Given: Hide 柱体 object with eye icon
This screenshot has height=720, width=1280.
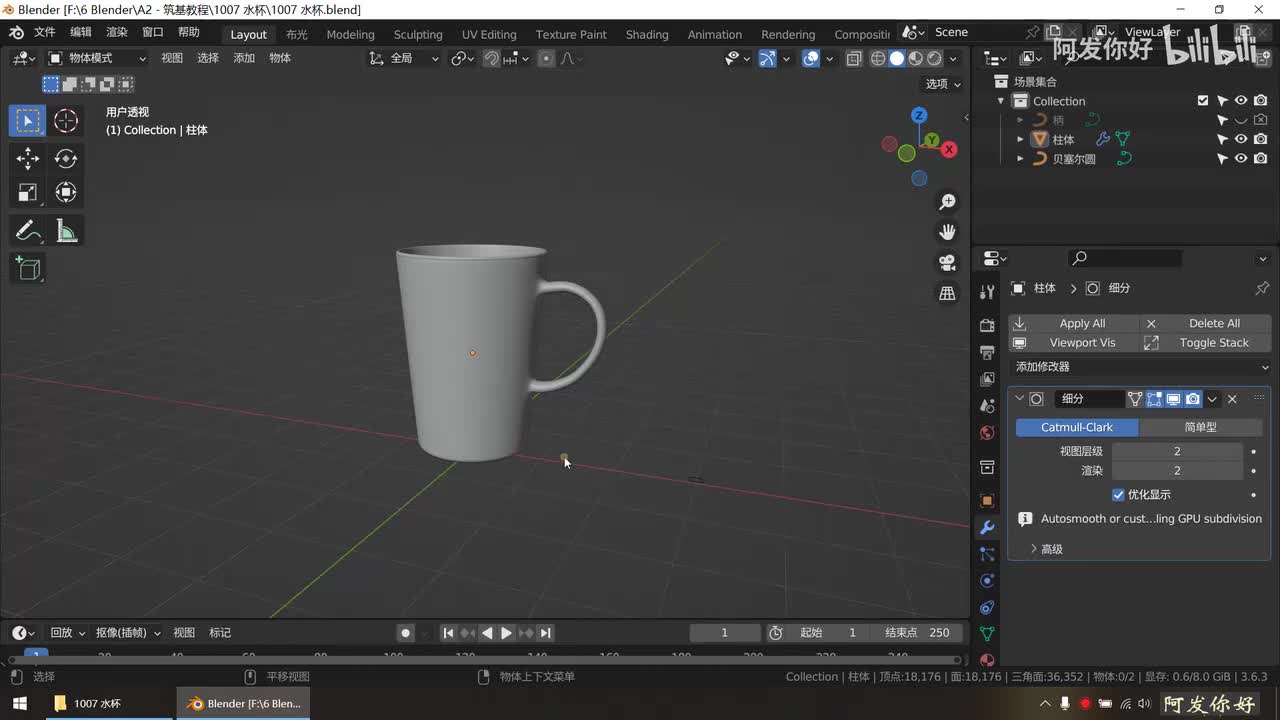Looking at the screenshot, I should pos(1241,139).
